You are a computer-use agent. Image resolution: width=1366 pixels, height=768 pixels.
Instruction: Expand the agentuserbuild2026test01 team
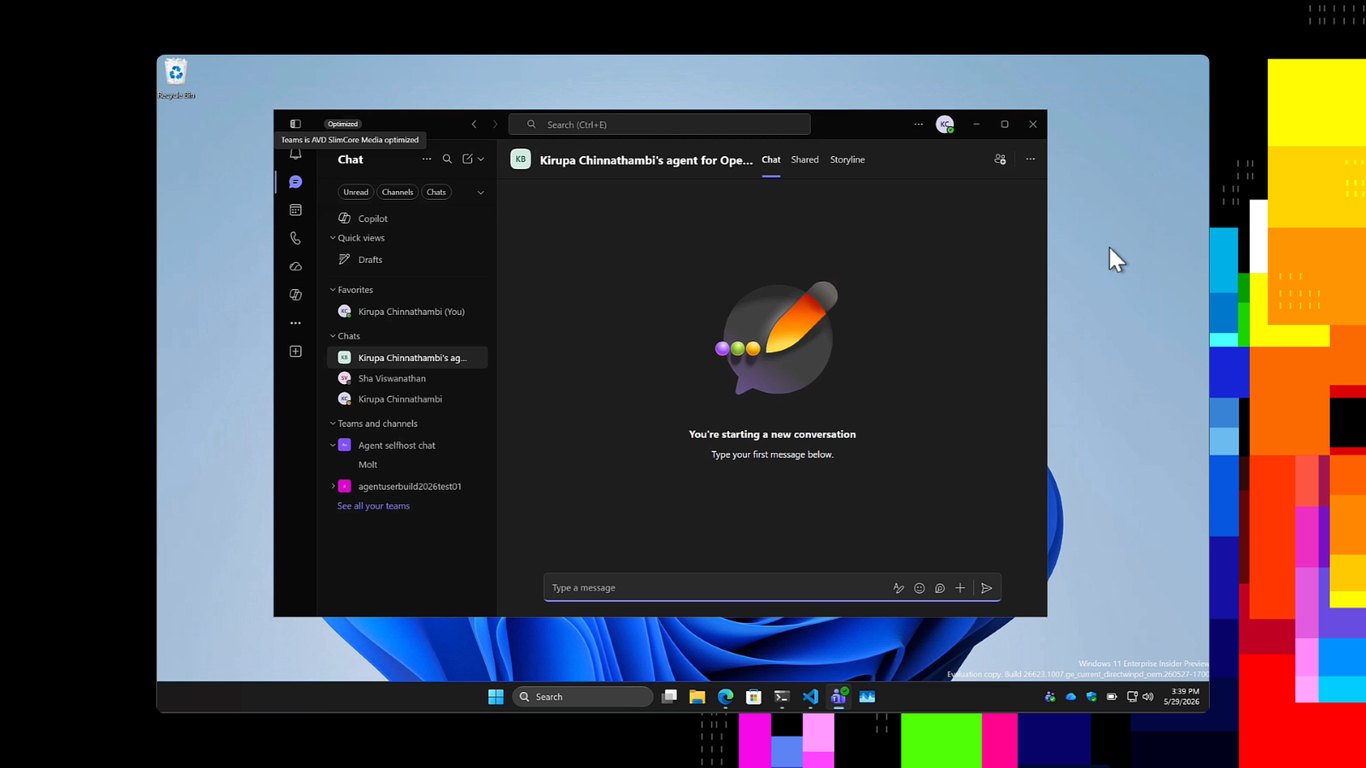333,486
